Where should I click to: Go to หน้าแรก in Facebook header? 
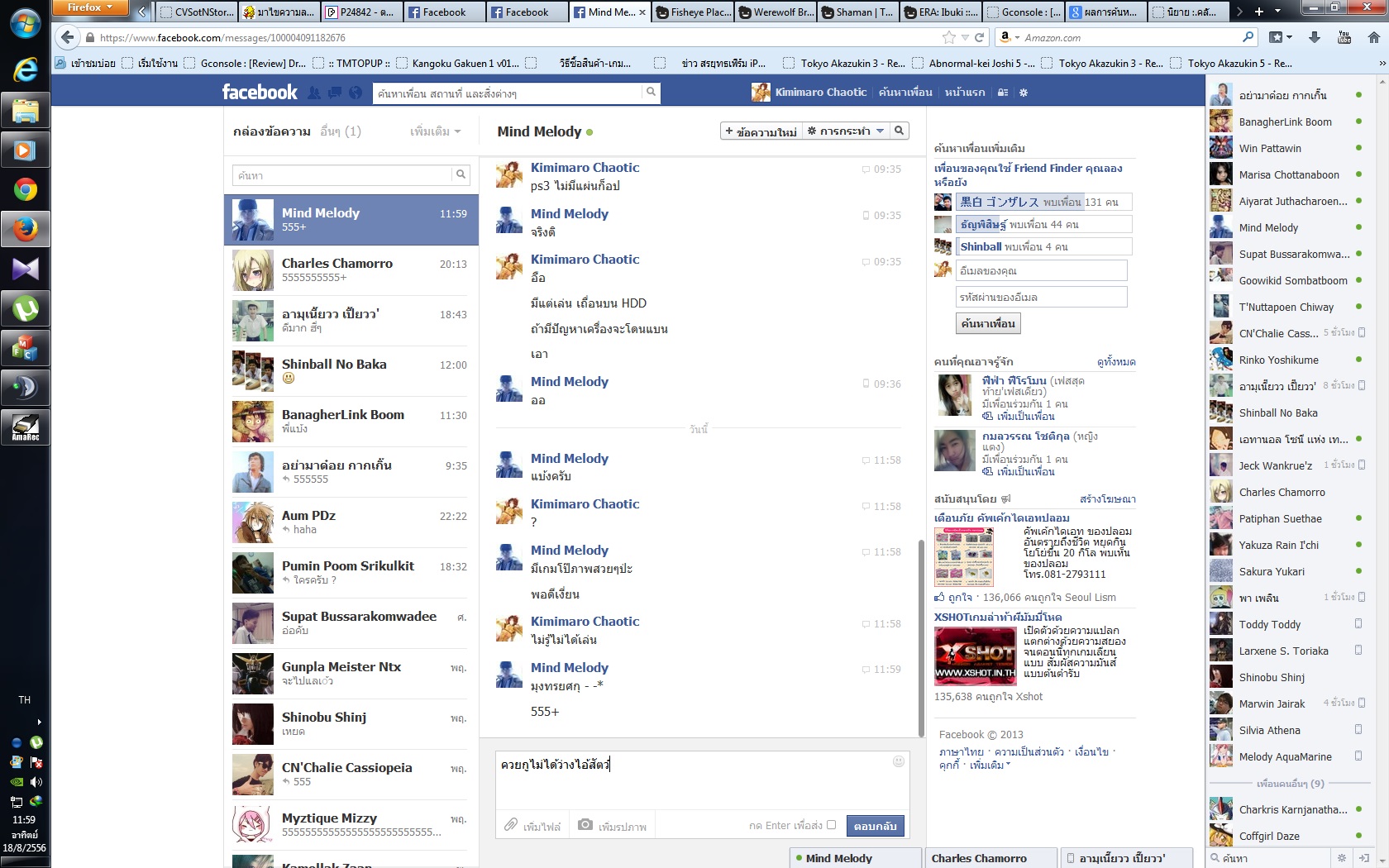tap(965, 93)
